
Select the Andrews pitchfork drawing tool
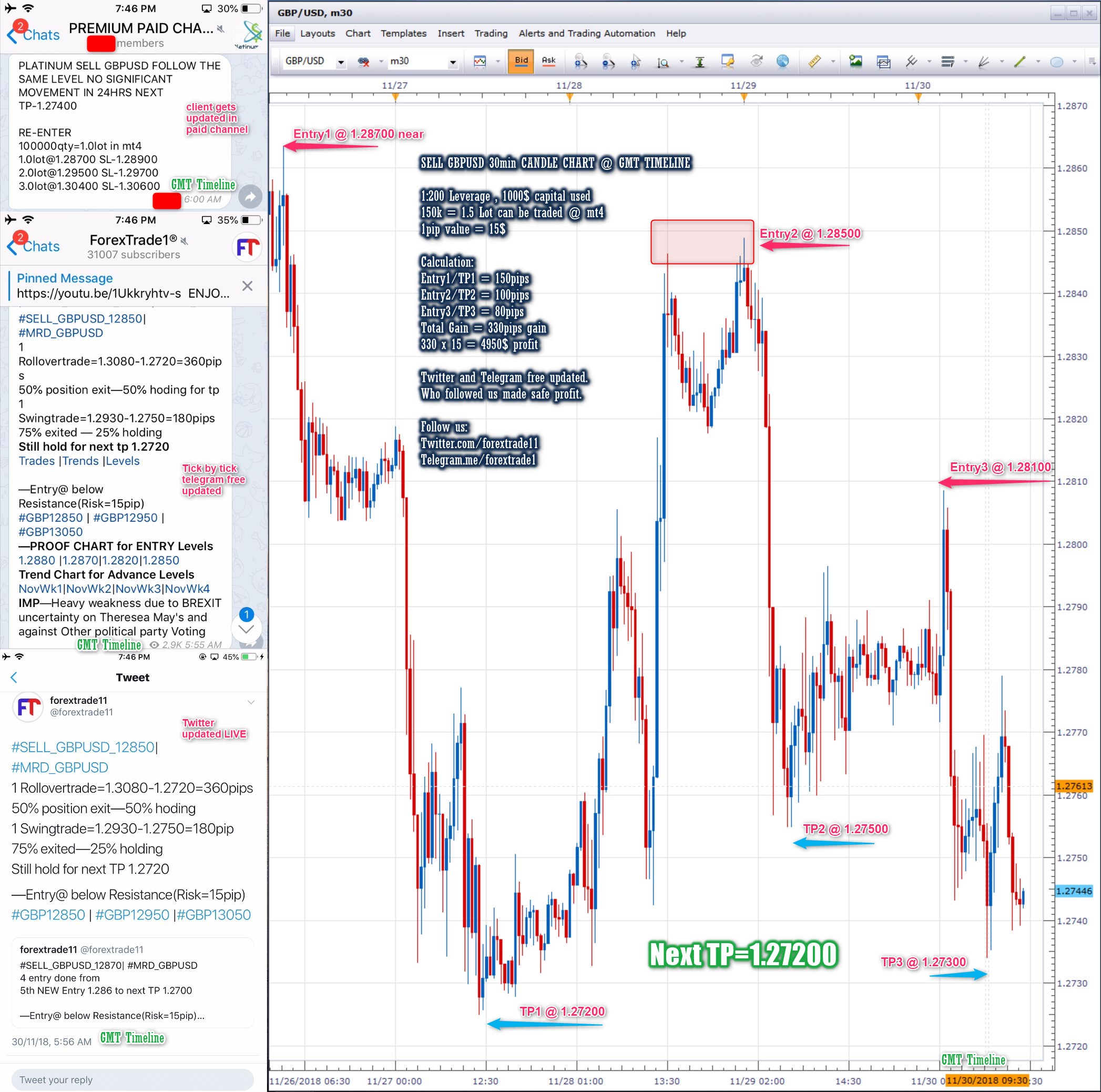(x=911, y=62)
